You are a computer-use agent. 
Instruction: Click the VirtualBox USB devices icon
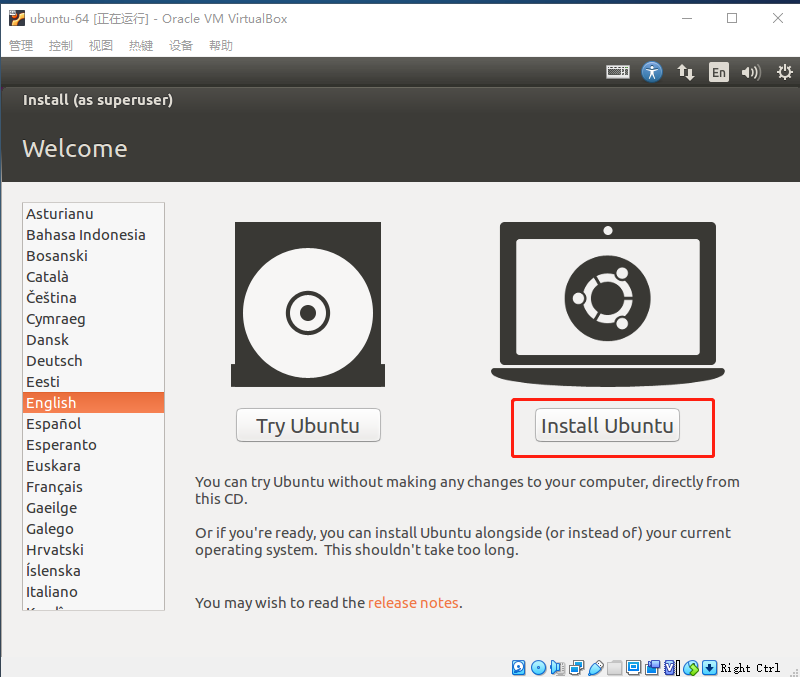pos(596,667)
